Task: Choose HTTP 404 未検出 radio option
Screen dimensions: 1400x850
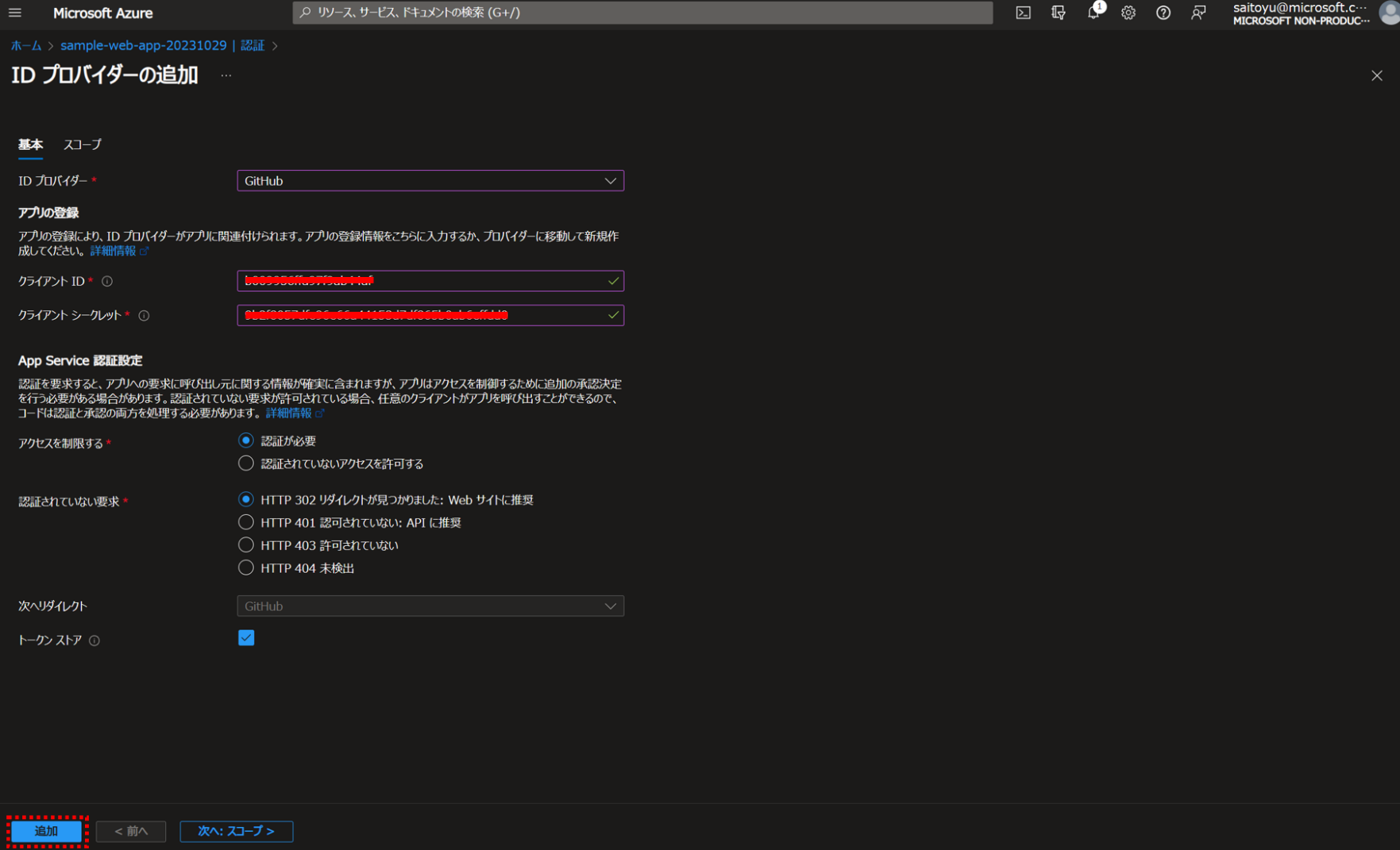Action: coord(246,567)
